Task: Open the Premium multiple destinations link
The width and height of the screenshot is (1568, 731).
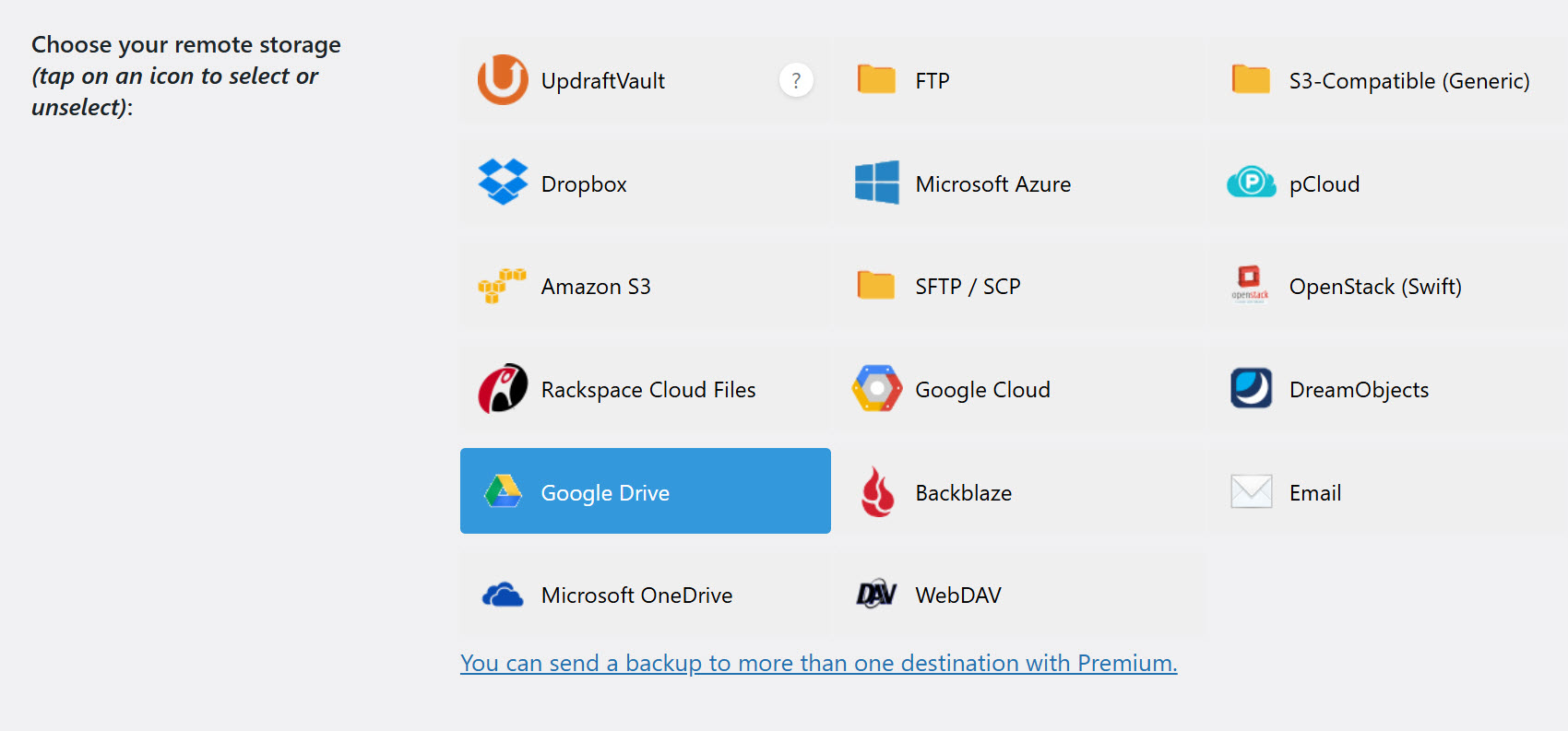Action: [819, 663]
